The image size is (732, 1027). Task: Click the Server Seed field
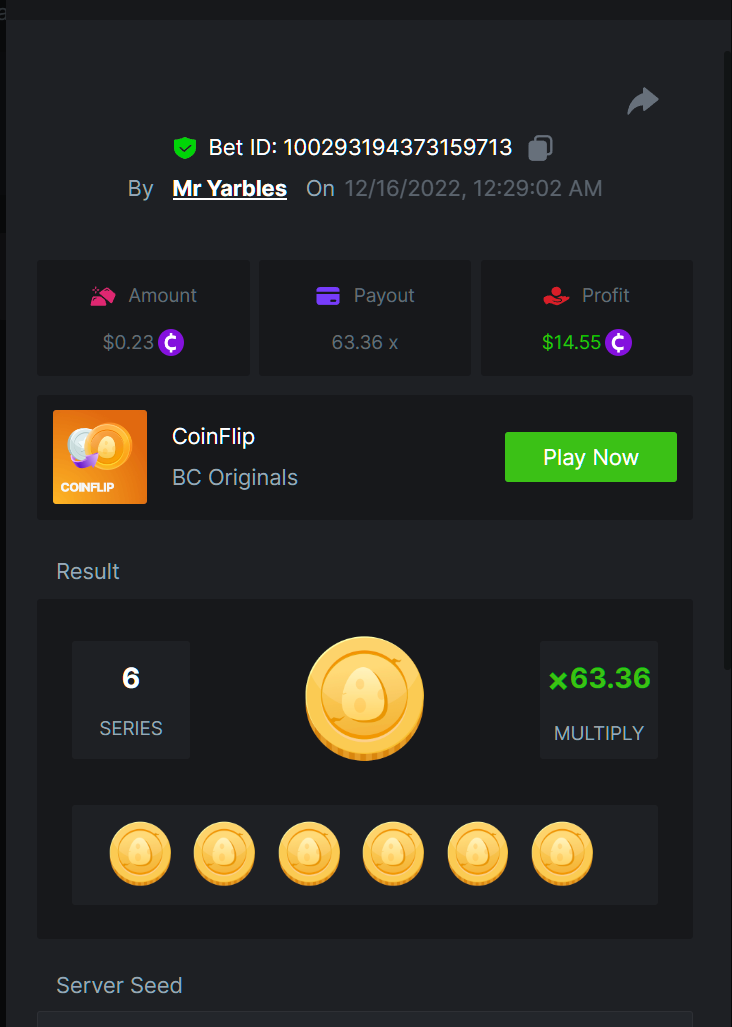click(x=365, y=1019)
